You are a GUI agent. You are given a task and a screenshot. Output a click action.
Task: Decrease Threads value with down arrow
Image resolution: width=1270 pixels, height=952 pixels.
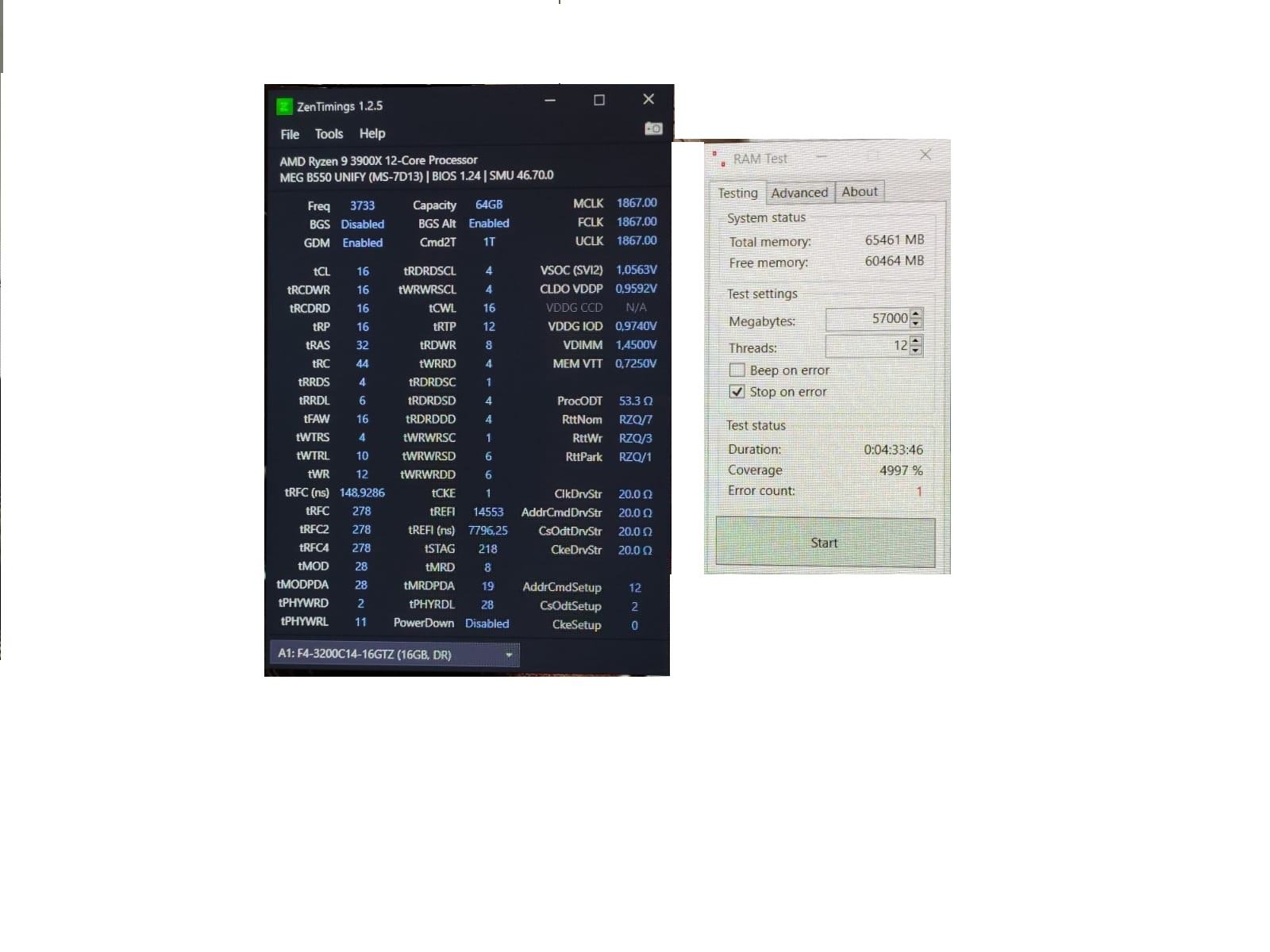pos(917,351)
